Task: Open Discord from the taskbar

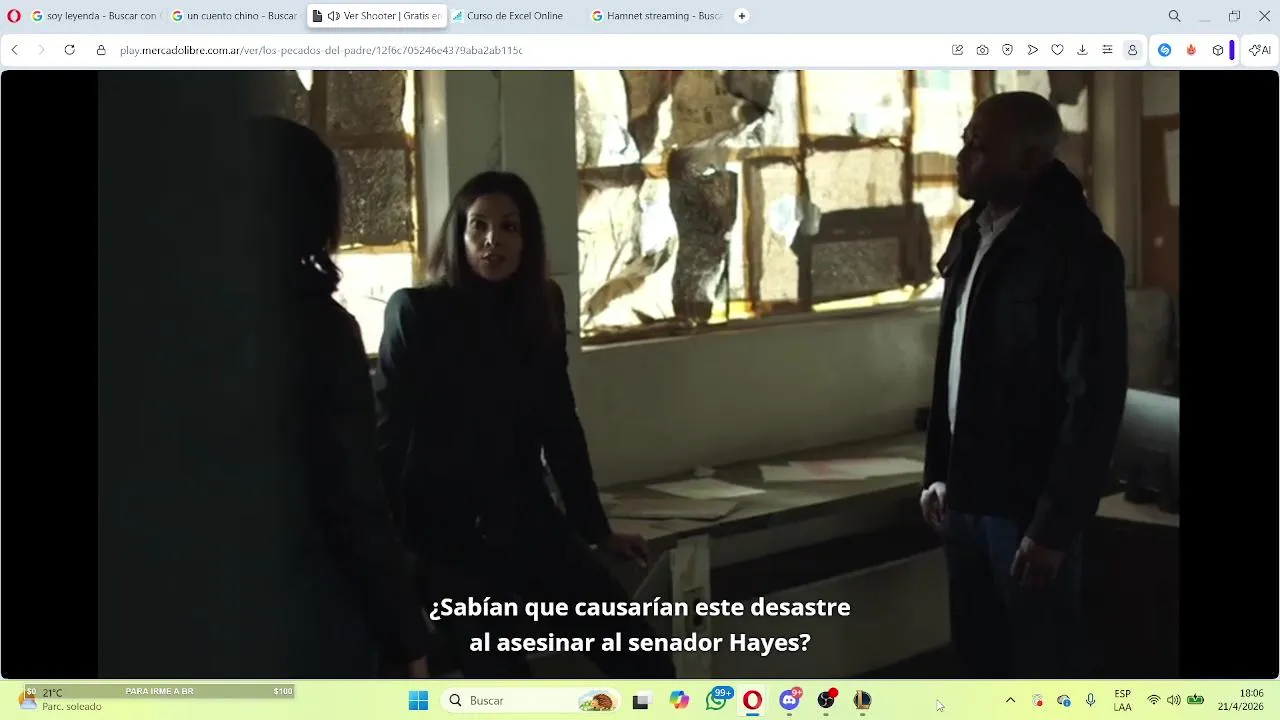Action: click(789, 700)
